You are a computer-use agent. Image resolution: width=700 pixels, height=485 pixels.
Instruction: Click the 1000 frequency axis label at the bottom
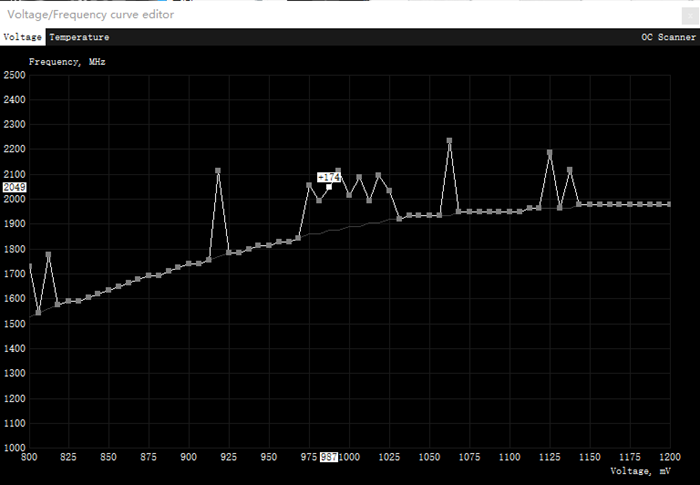click(14, 447)
